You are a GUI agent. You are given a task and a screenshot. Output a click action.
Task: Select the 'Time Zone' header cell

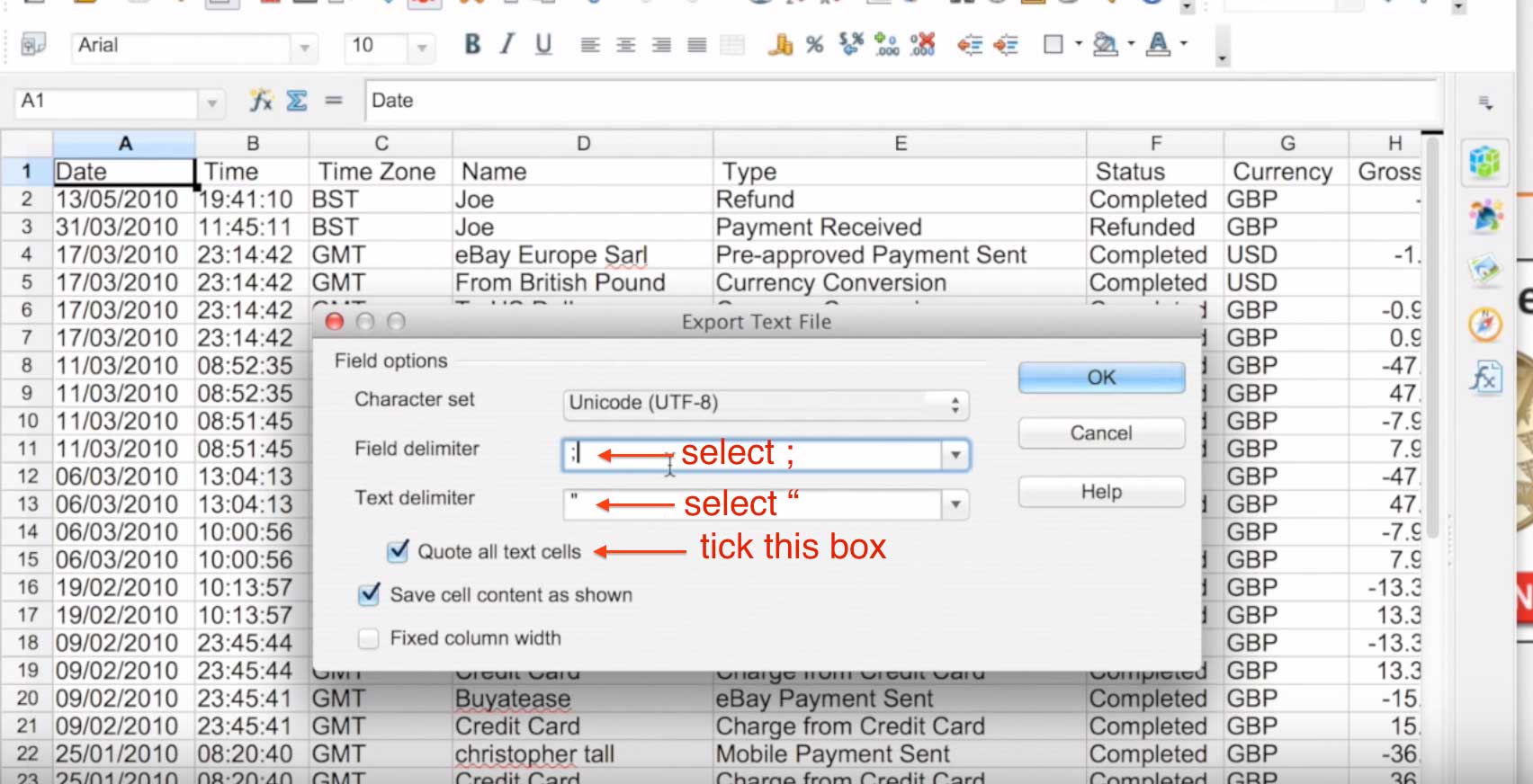point(381,172)
